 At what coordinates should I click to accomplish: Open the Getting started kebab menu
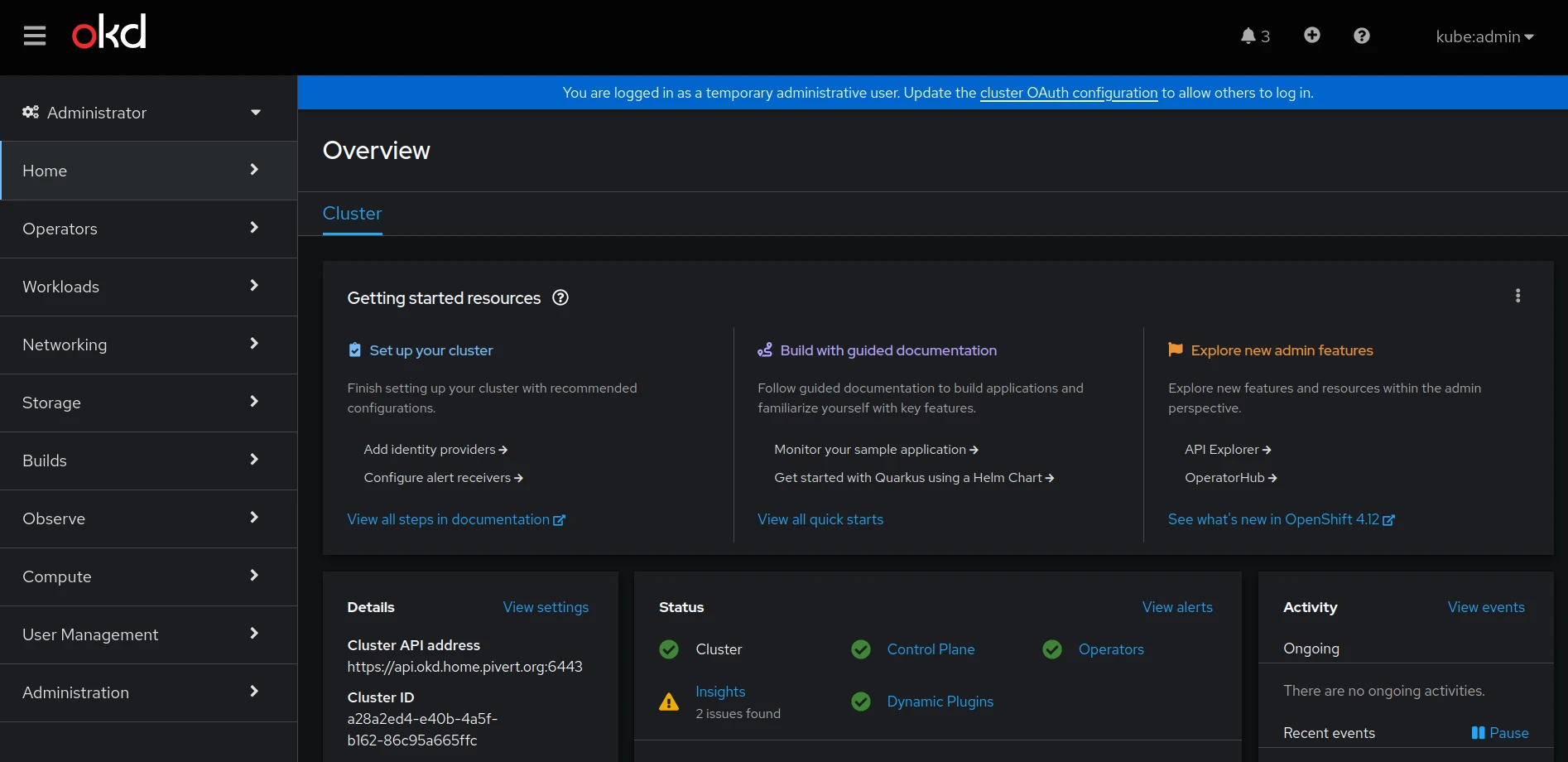(1517, 296)
